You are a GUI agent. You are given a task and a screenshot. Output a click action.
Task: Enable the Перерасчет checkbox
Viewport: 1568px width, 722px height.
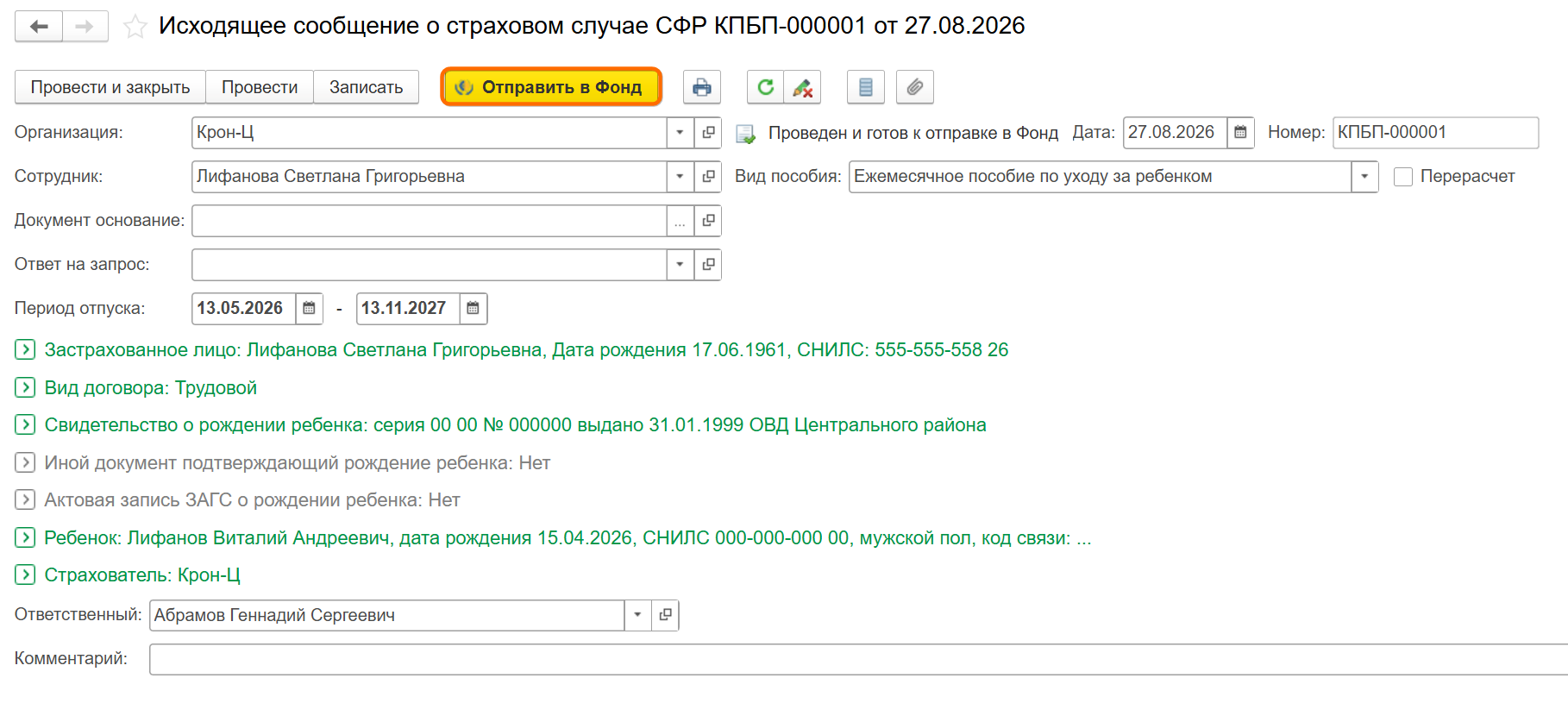(x=1403, y=177)
